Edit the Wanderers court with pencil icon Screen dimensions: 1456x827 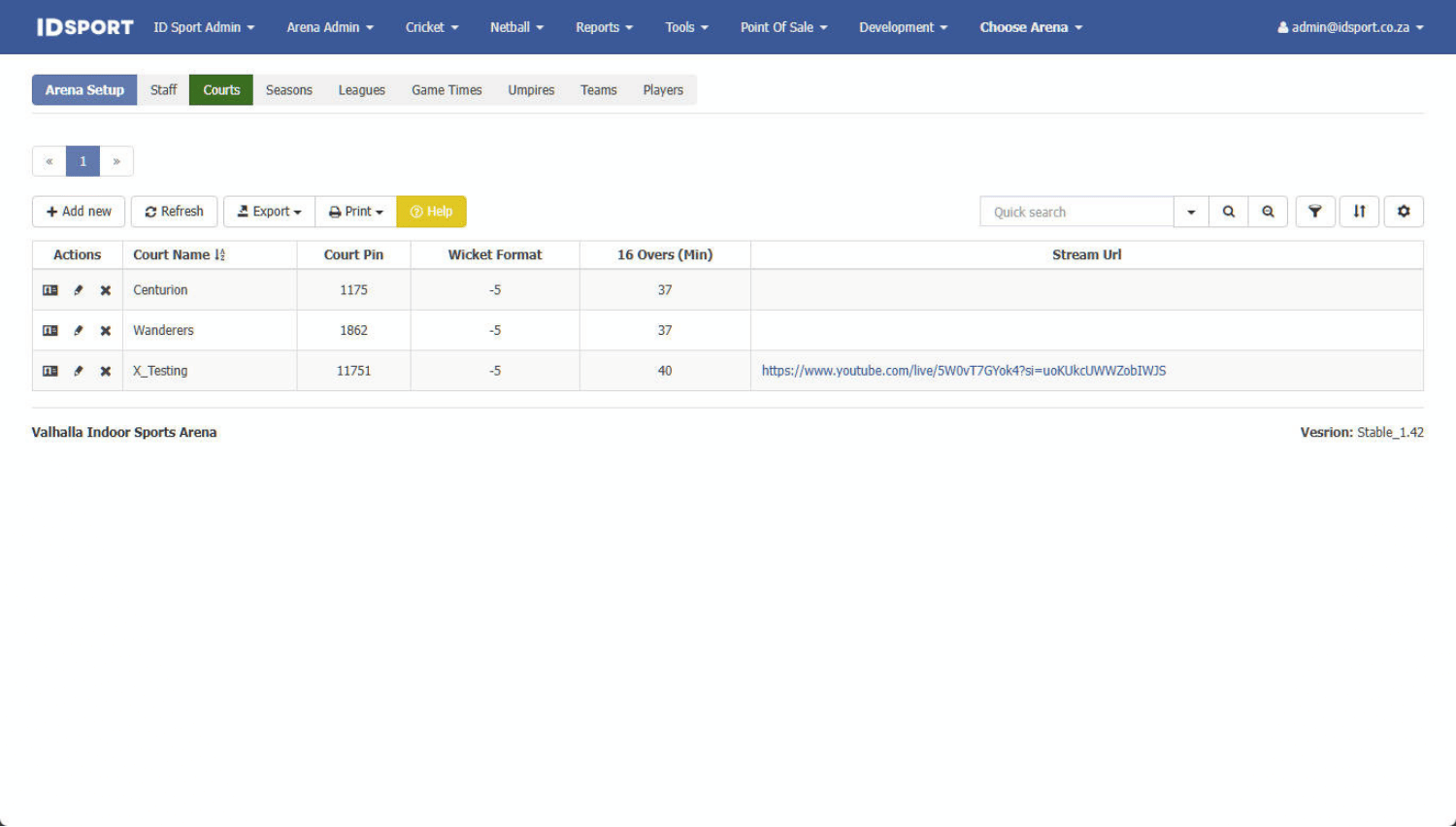click(79, 331)
